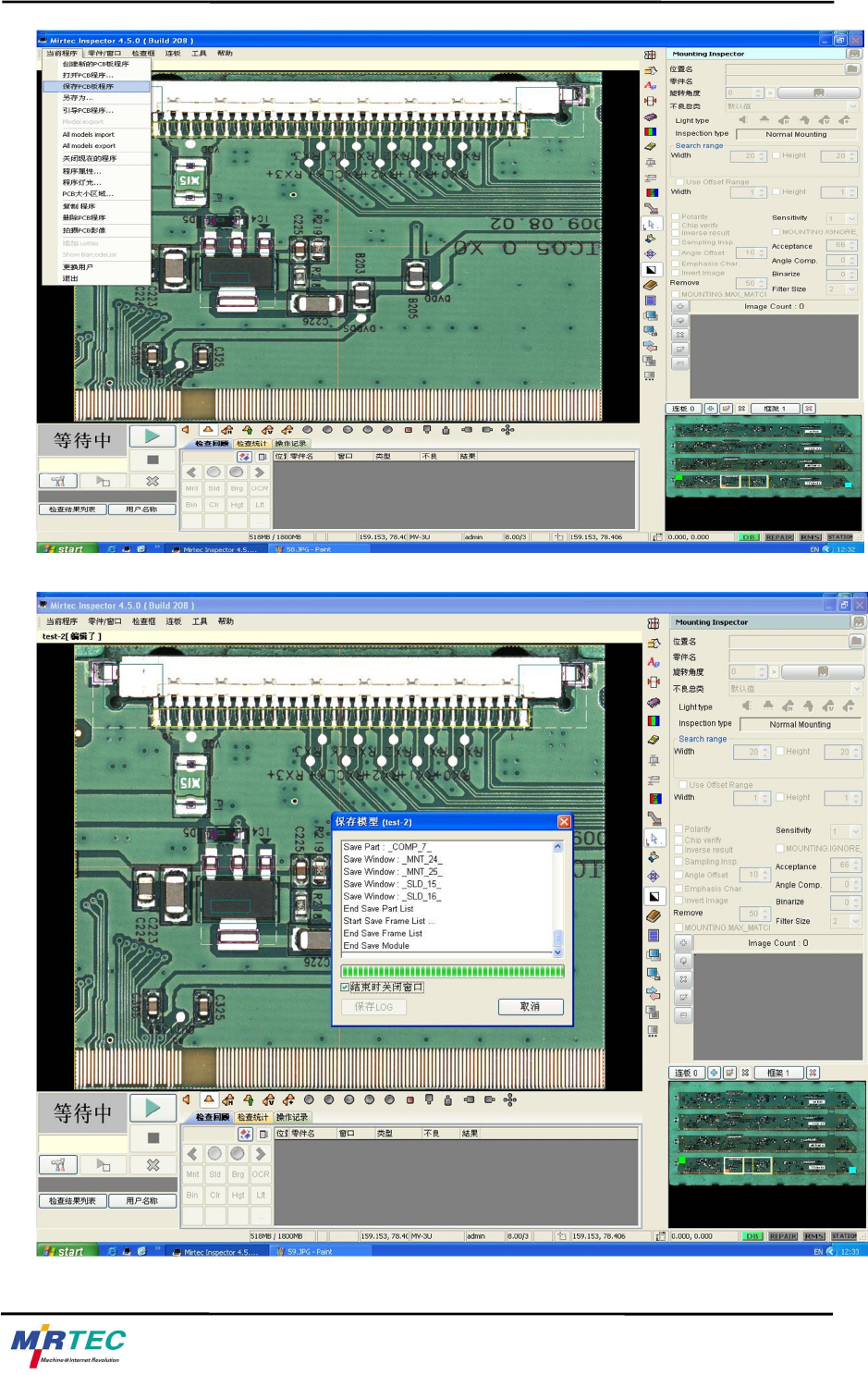
Task: Toggle Use Offset Range checkbox, upper panel
Action: tap(680, 182)
